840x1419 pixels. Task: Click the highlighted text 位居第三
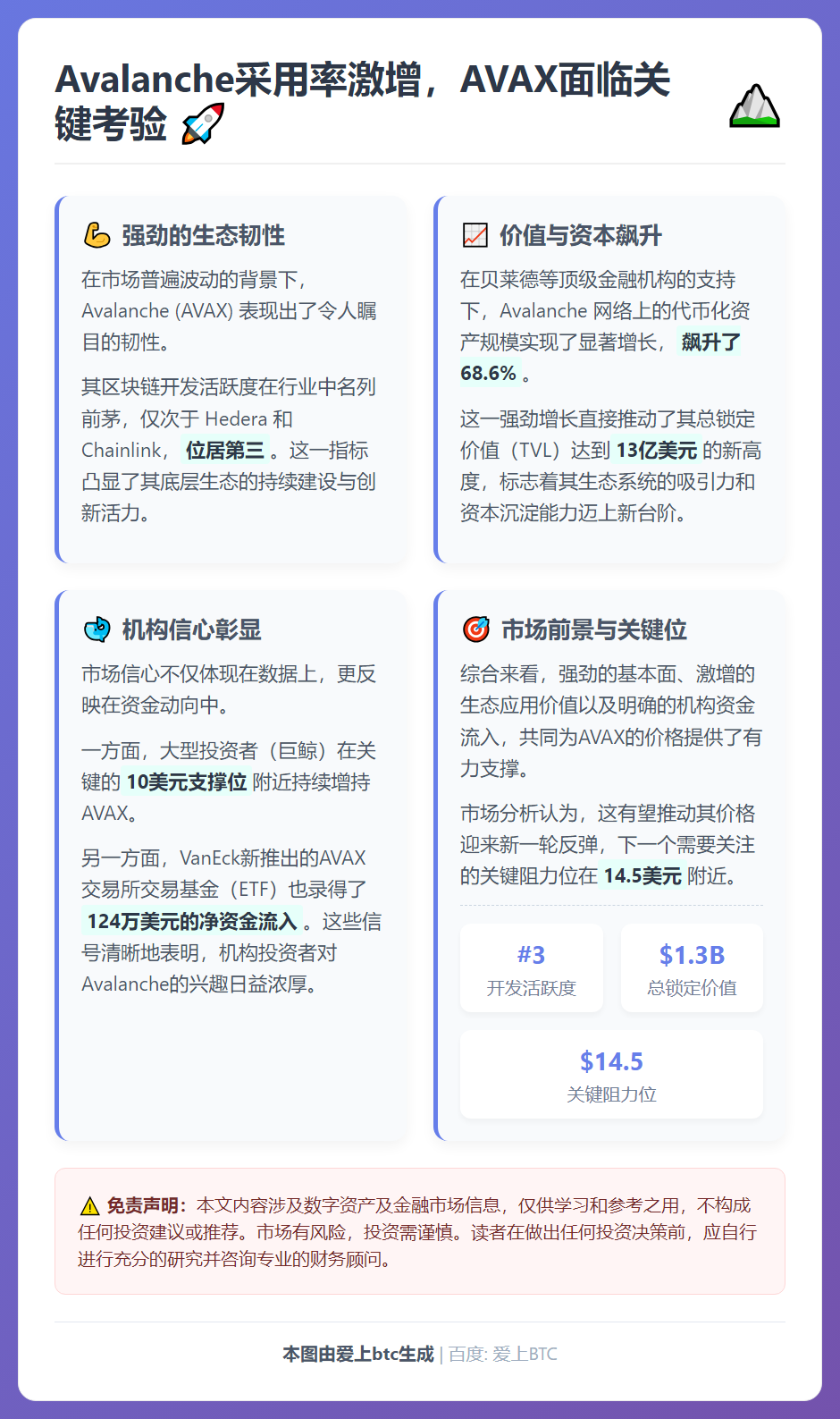(225, 450)
